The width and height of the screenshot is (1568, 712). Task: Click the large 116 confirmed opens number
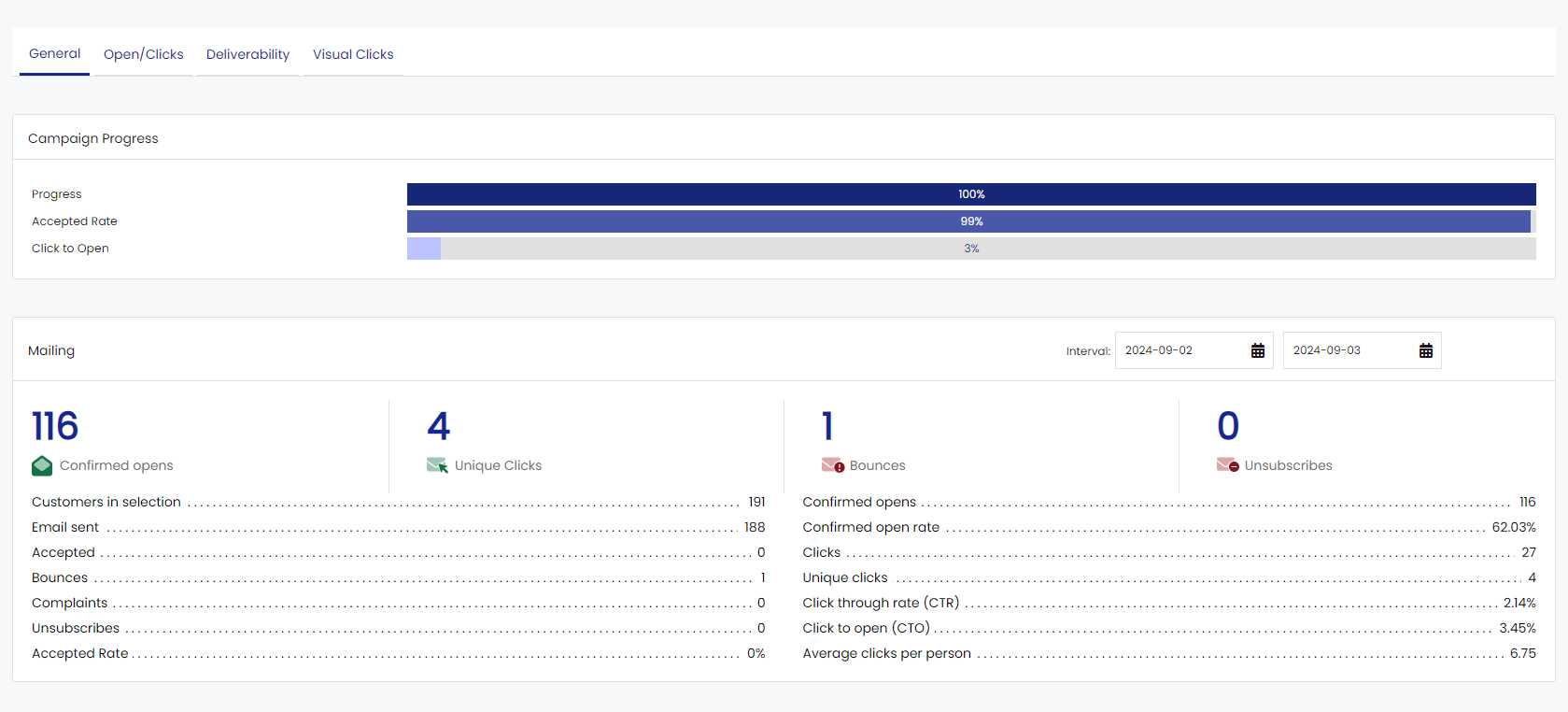pos(55,426)
